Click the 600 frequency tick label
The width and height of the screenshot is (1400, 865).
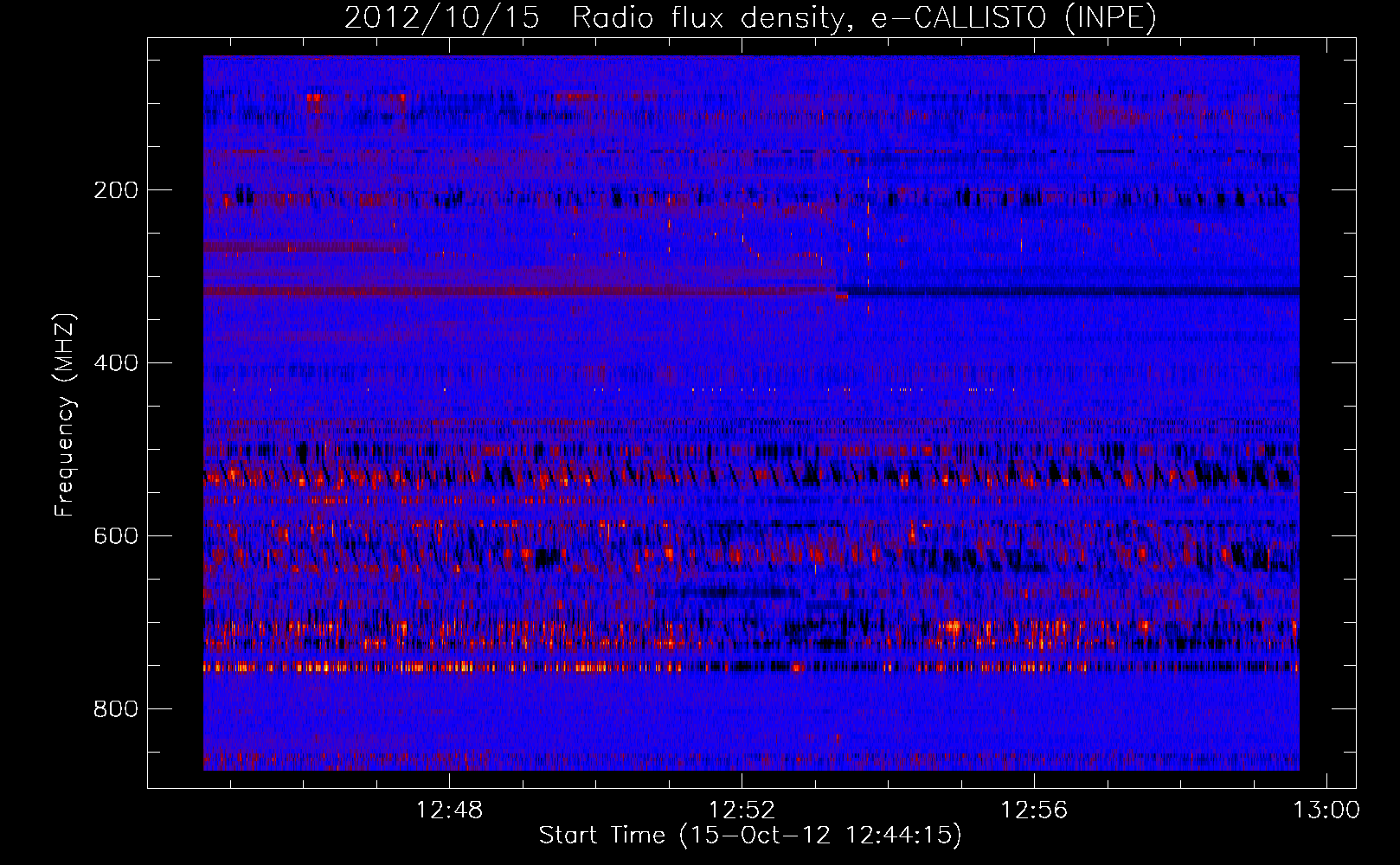116,536
